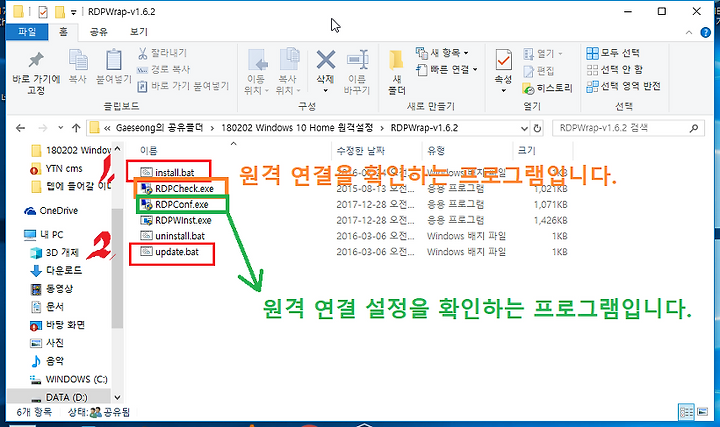
Task: Open the Easy access dropdown
Action: pos(447,70)
